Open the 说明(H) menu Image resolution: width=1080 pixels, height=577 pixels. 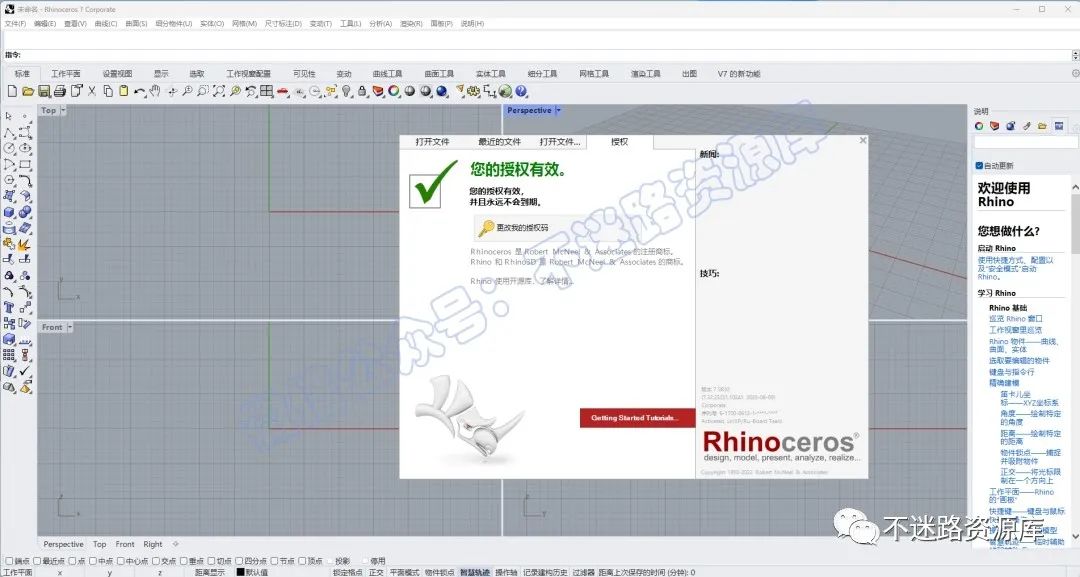click(472, 23)
